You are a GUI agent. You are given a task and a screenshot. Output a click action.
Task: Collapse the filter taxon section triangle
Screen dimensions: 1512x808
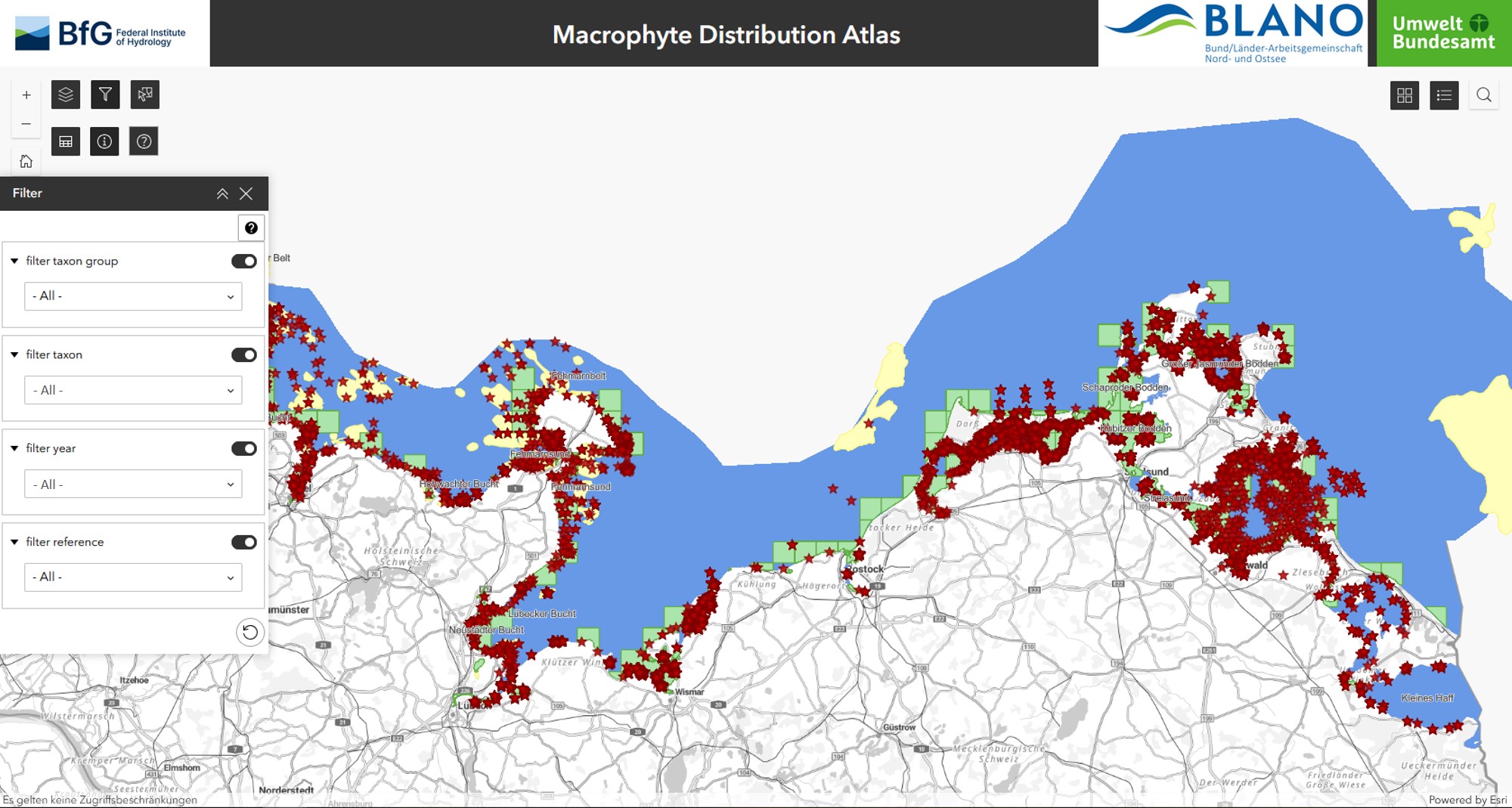14,354
